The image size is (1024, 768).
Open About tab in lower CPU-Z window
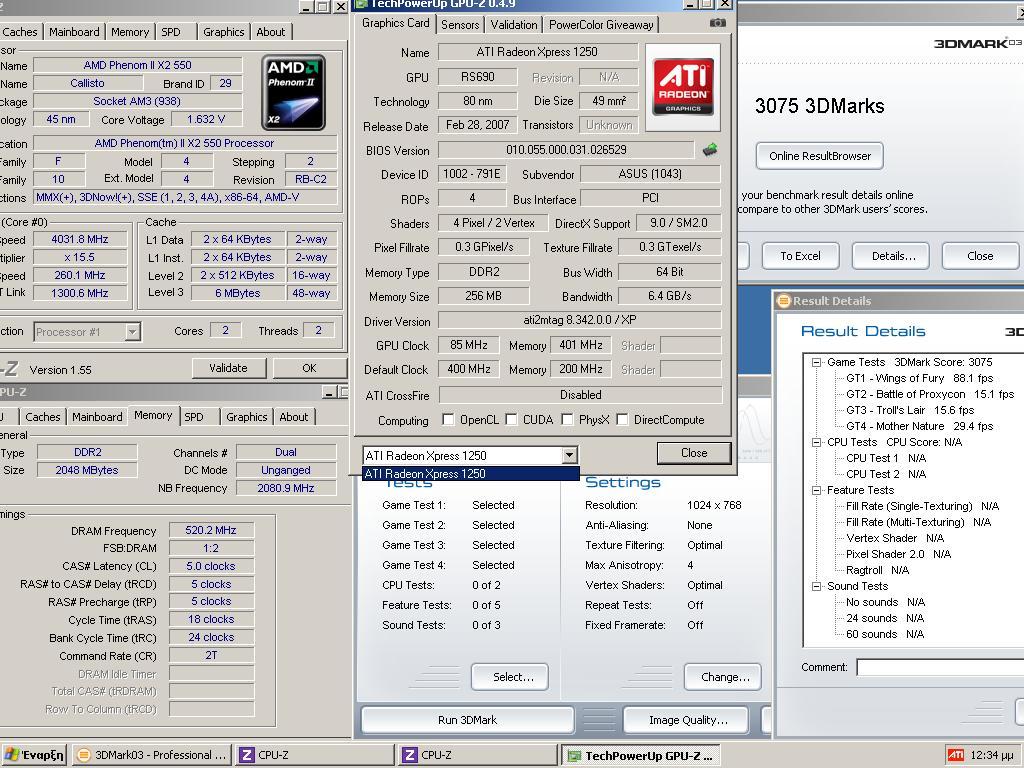click(x=294, y=417)
